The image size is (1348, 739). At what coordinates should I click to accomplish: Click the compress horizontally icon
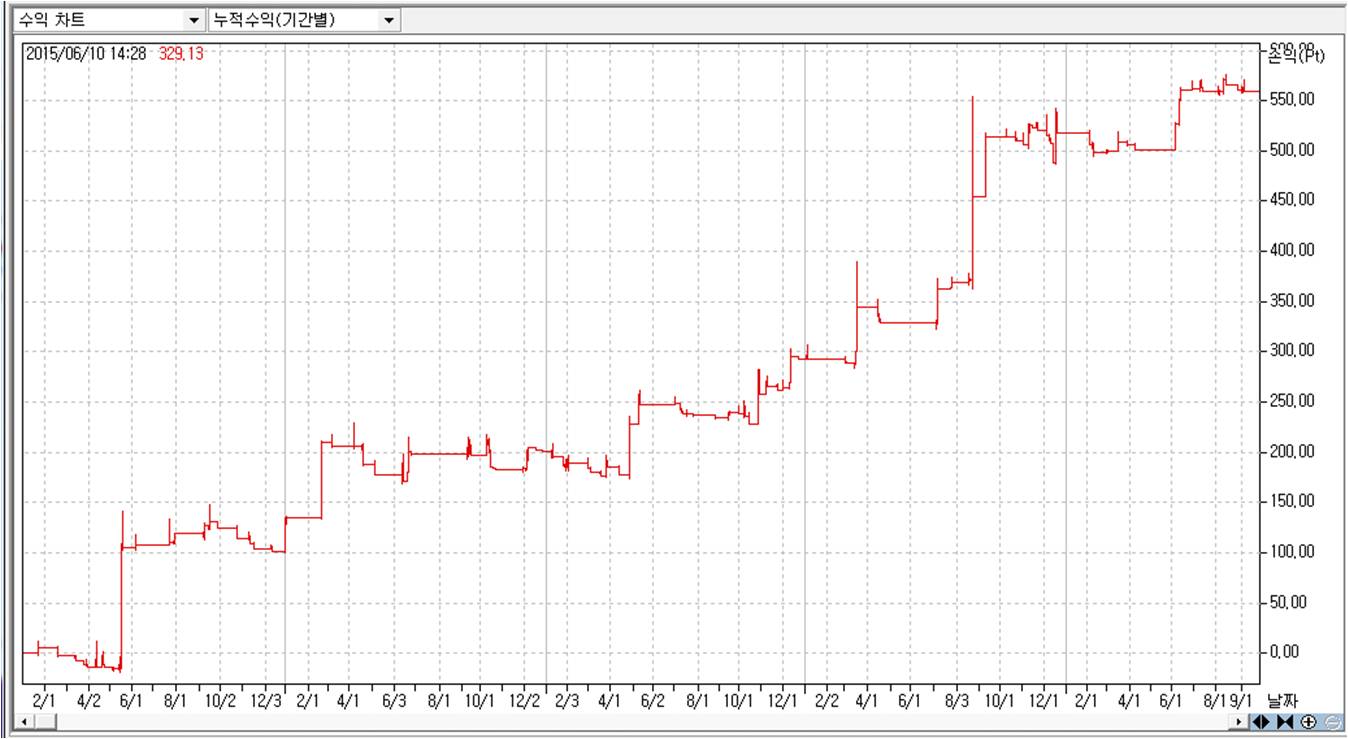(1285, 722)
